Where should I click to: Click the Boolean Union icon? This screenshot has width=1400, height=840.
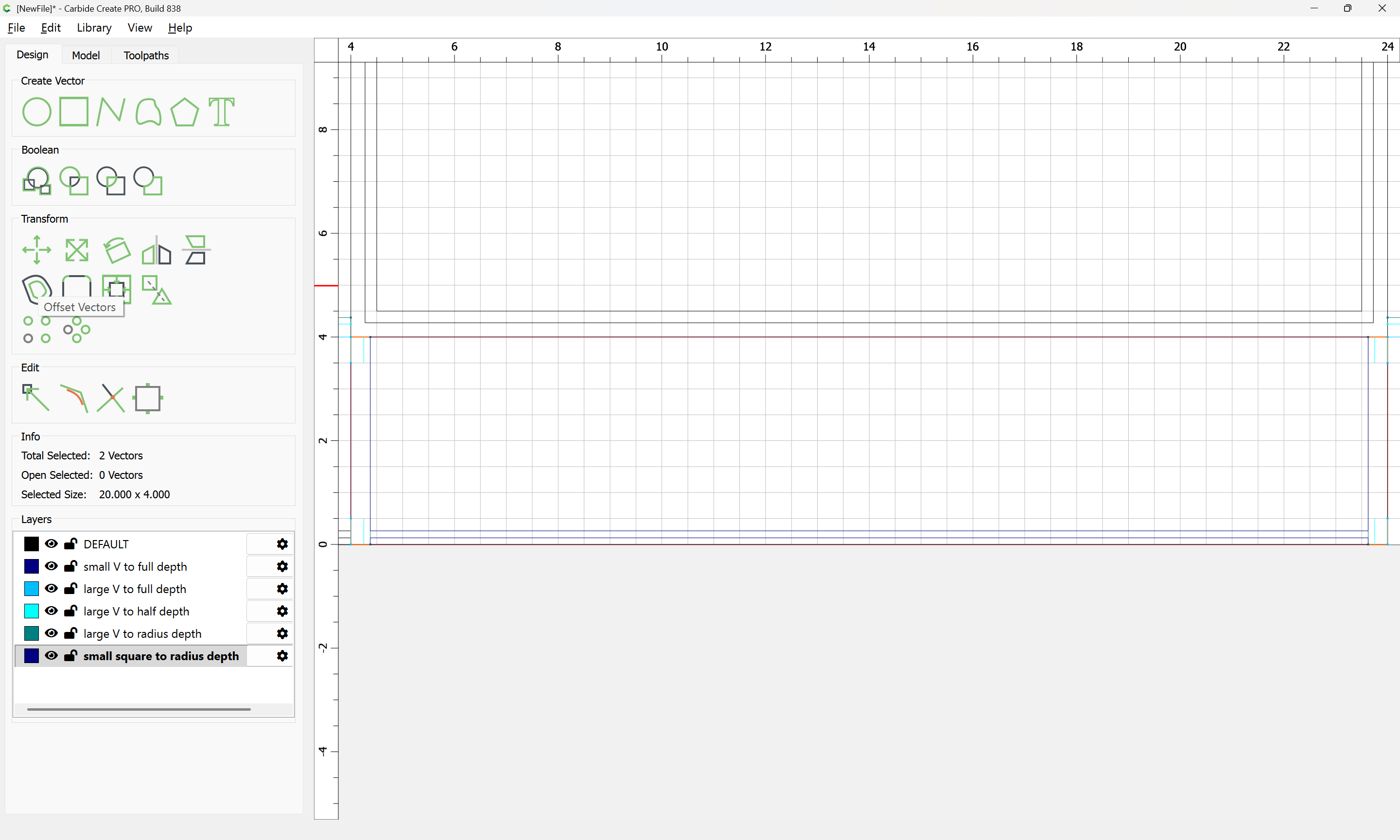click(37, 181)
